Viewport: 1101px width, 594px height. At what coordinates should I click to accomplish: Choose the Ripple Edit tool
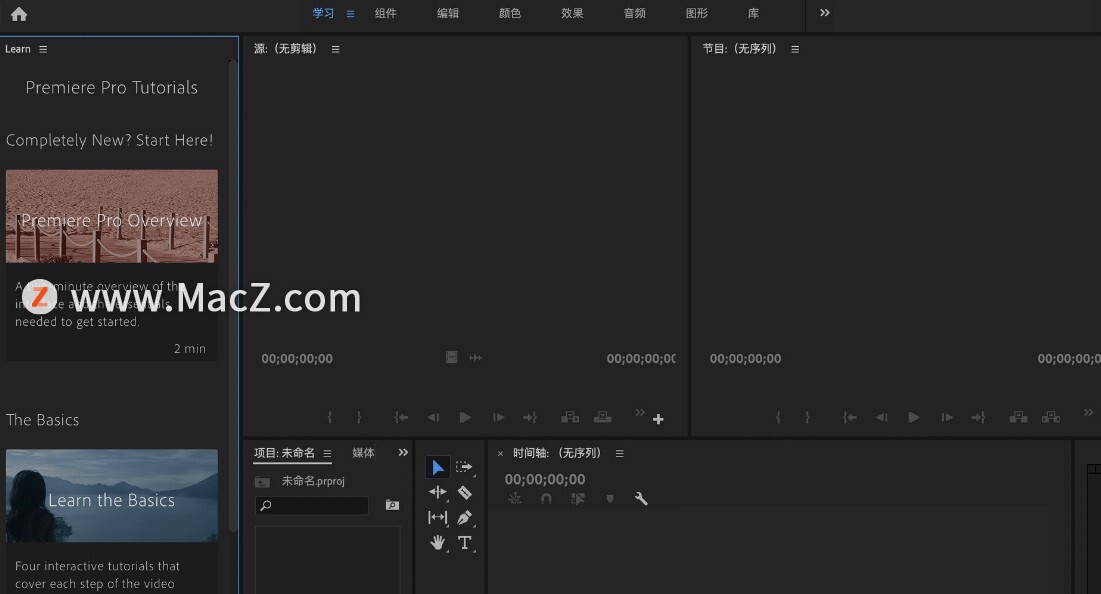pos(437,492)
